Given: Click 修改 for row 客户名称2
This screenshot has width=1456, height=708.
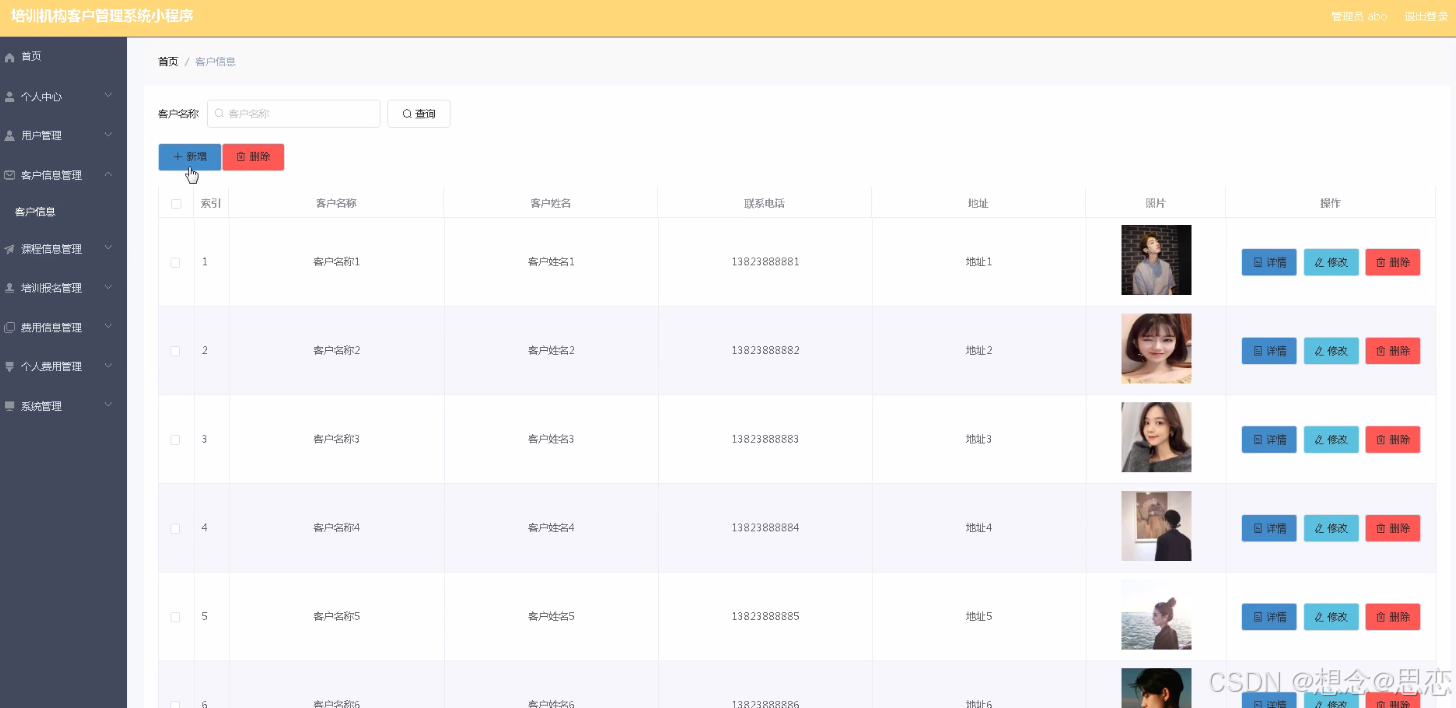Looking at the screenshot, I should 1331,351.
